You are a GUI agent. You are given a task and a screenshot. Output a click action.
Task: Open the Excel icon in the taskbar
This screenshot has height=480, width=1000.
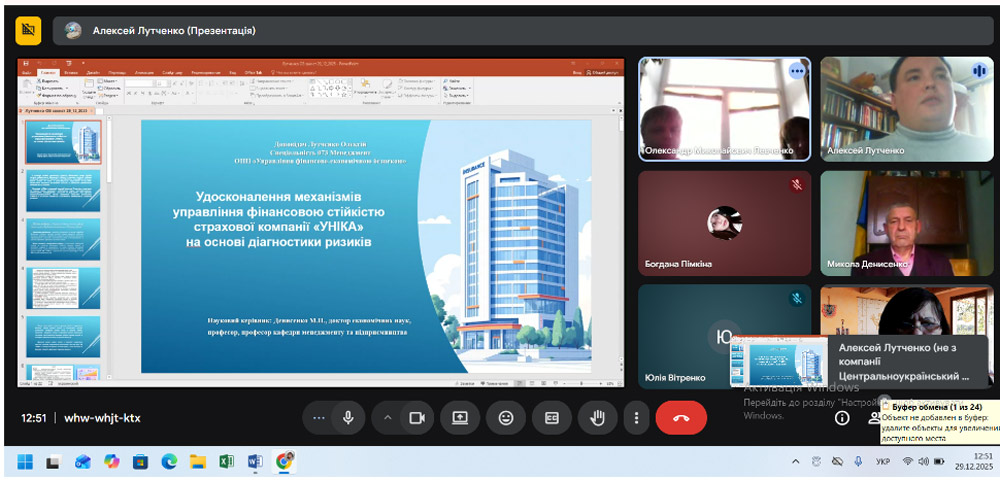click(227, 461)
